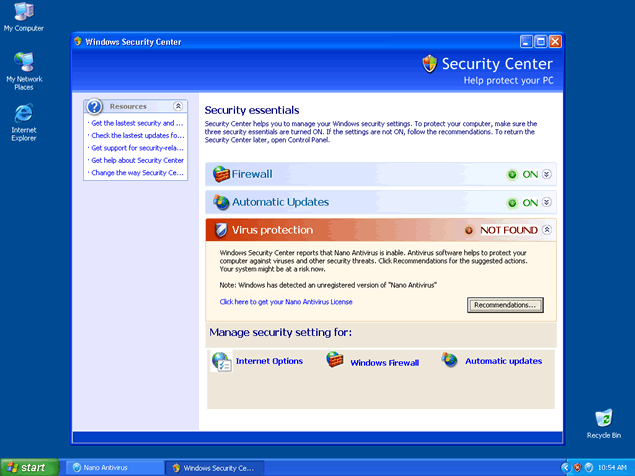Viewport: 635px width, 476px height.
Task: Click the Automatic updates globe icon at bottom
Action: [x=450, y=361]
